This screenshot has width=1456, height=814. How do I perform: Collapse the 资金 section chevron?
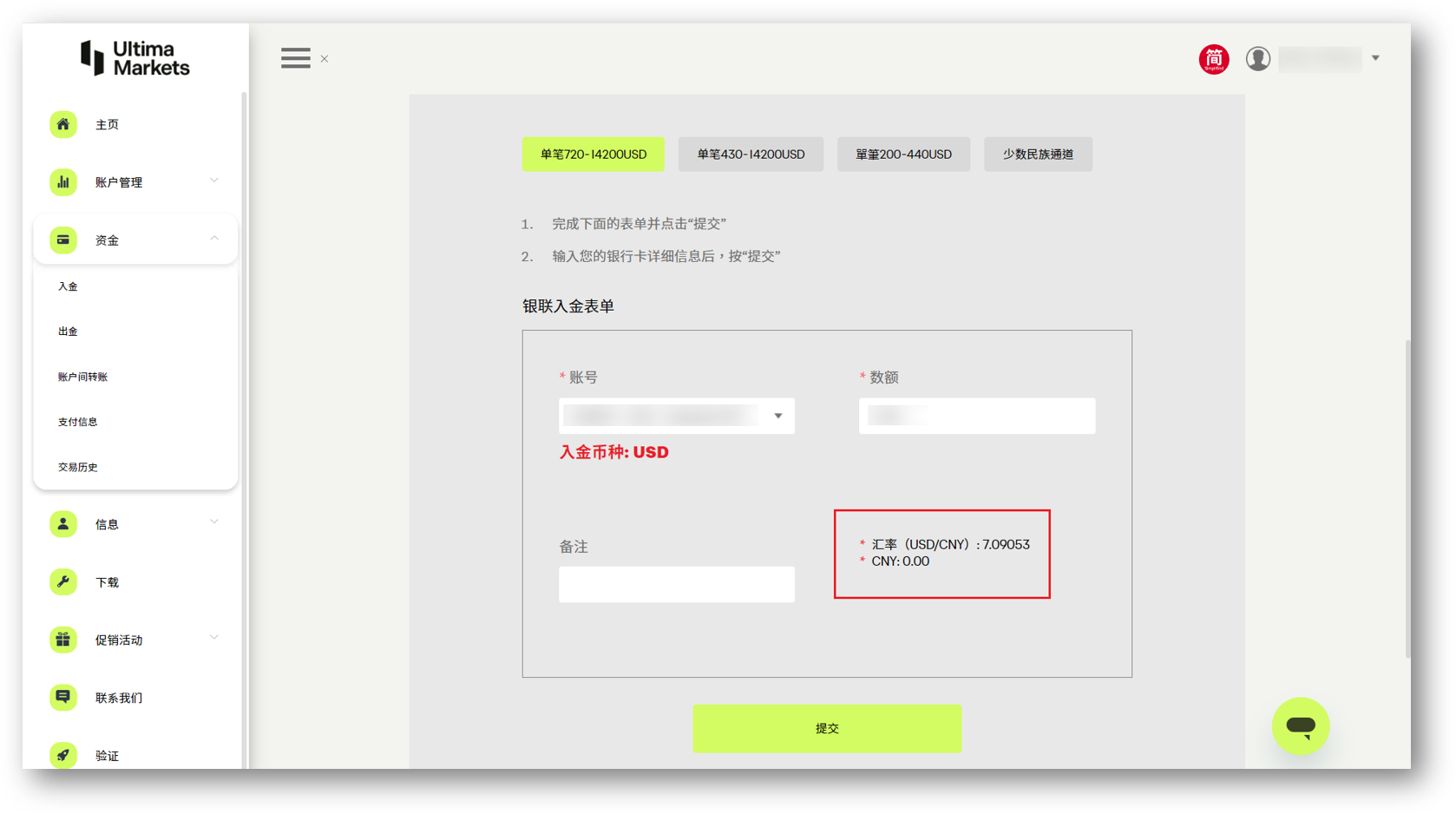pyautogui.click(x=214, y=239)
